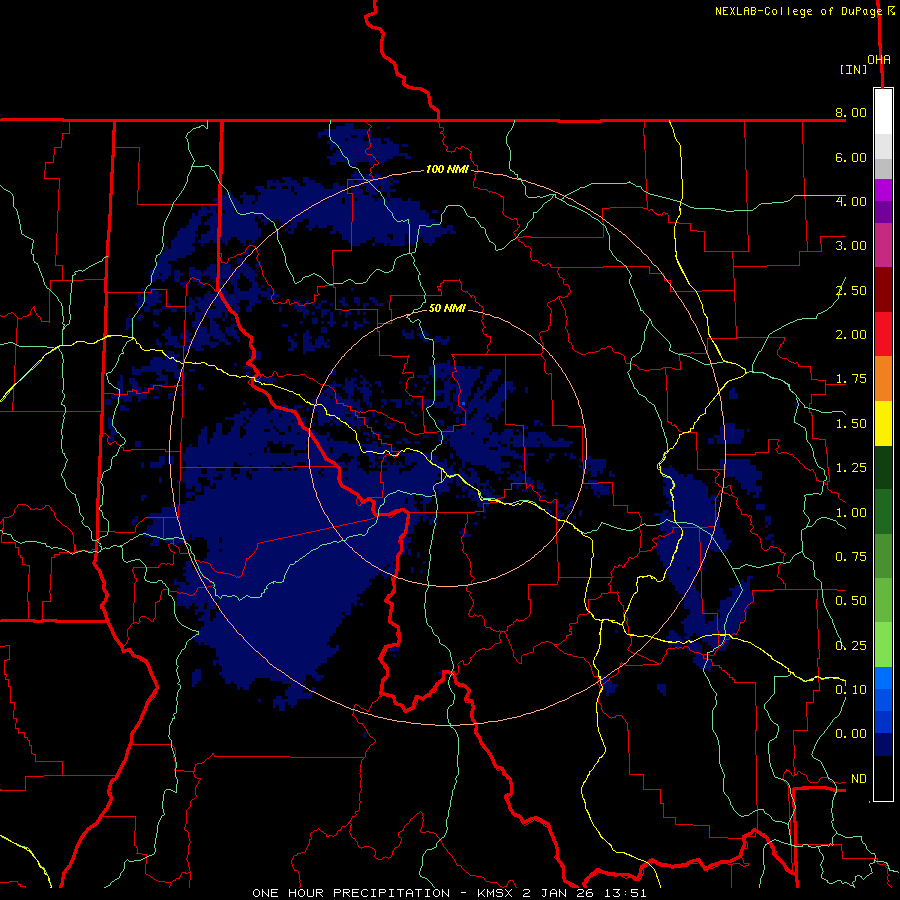Viewport: 900px width, 900px height.
Task: Click the ND legend label
Action: pos(859,779)
